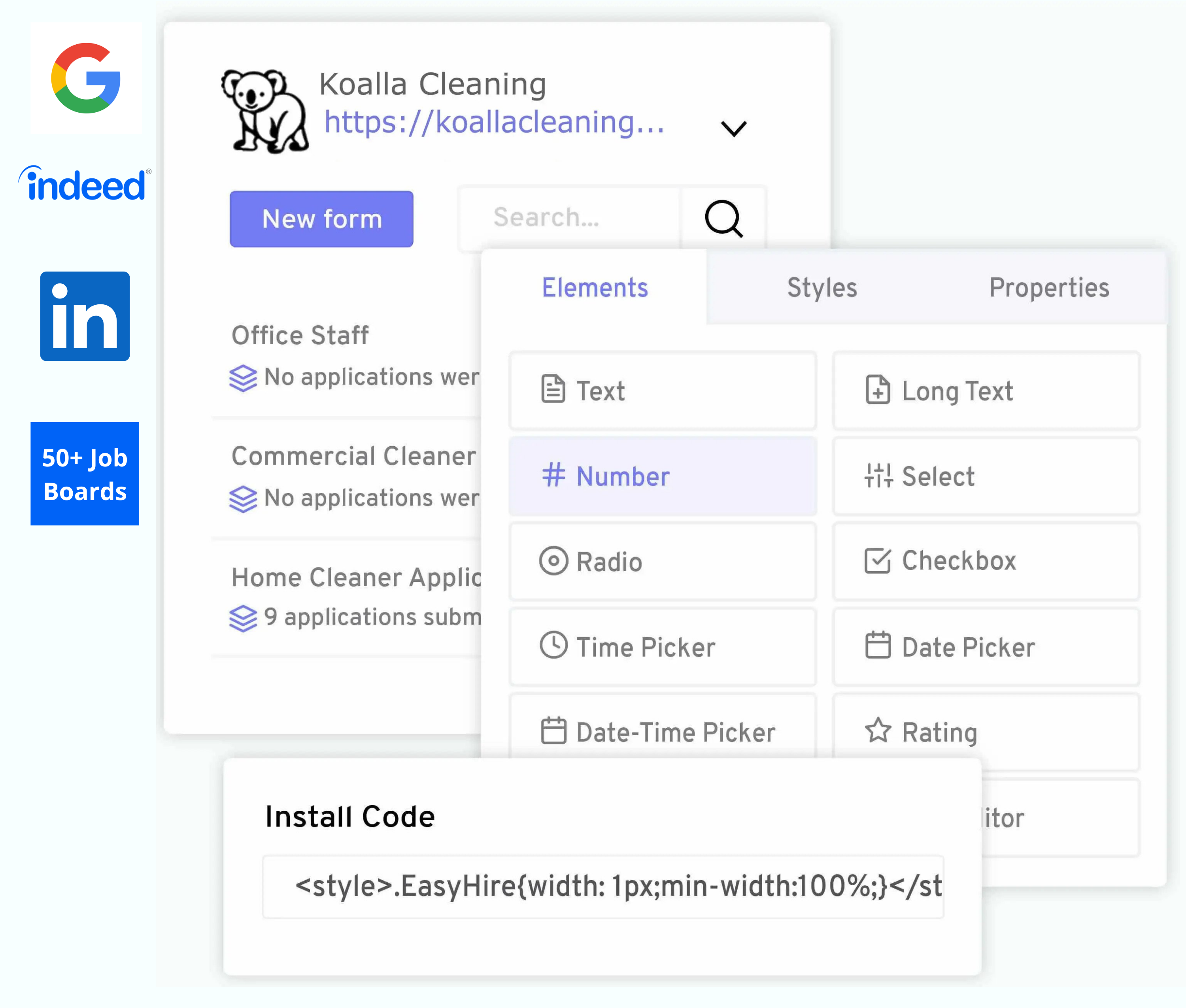Open the koallacleaning website link
The width and height of the screenshot is (1186, 1008).
494,122
